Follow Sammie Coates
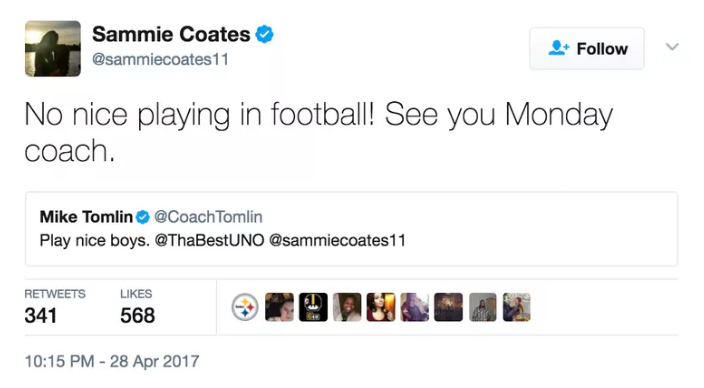Screen dimensions: 704x388 tap(587, 48)
